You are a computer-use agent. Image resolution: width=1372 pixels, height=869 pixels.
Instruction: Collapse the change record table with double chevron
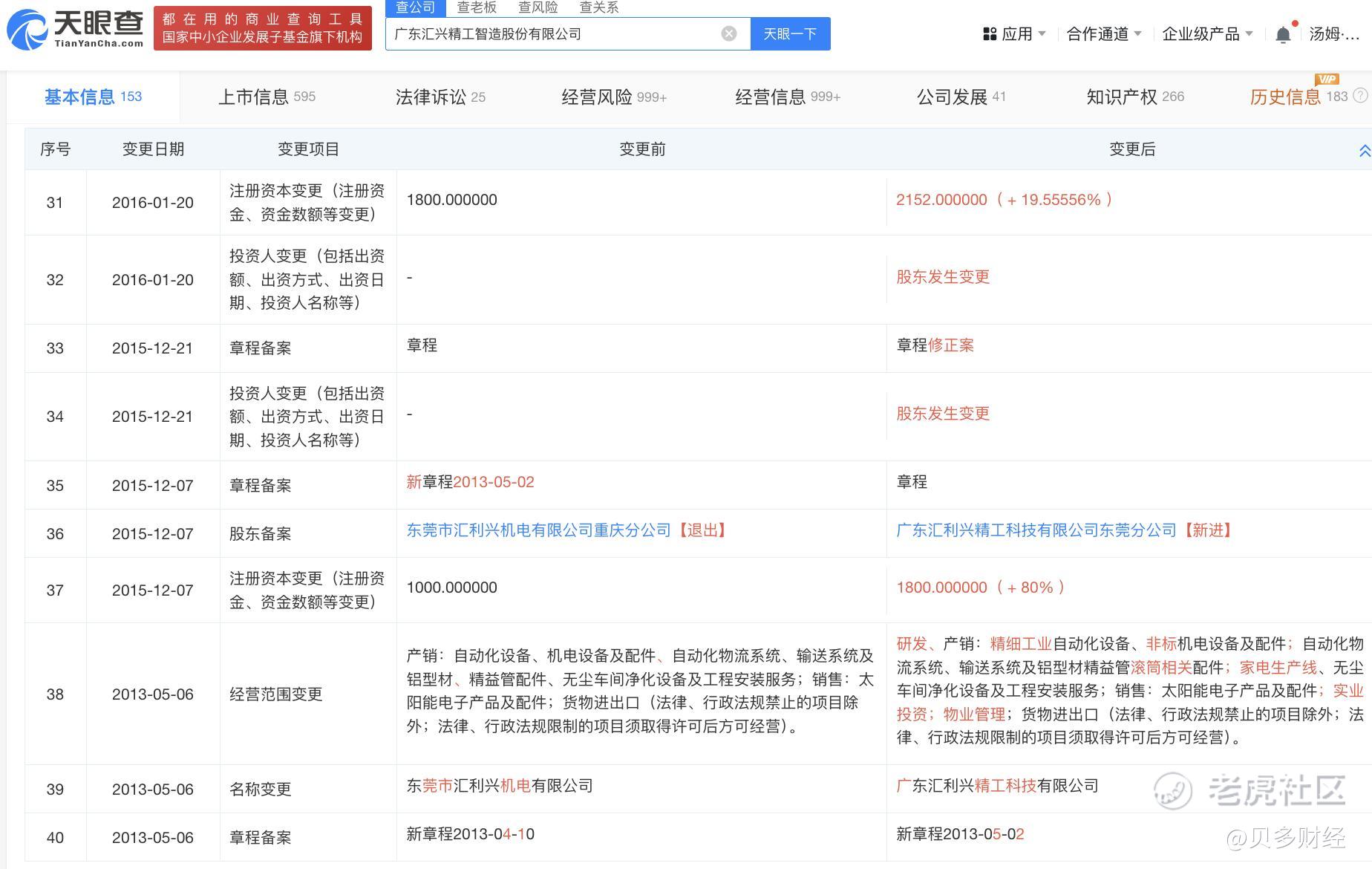point(1364,151)
